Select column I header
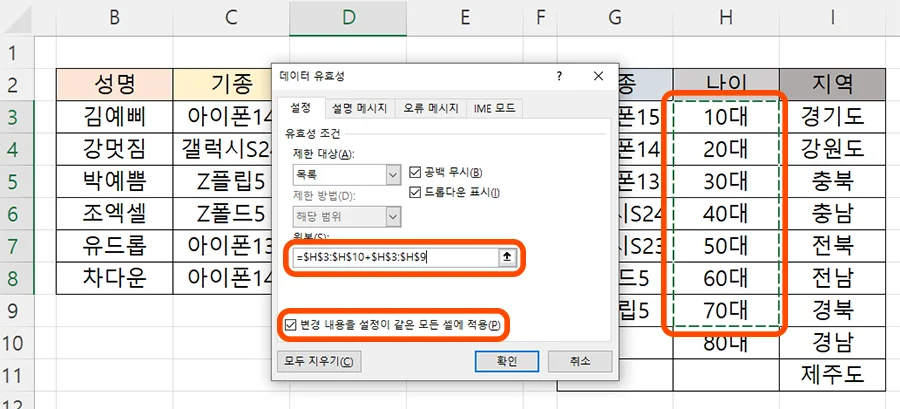 [832, 18]
